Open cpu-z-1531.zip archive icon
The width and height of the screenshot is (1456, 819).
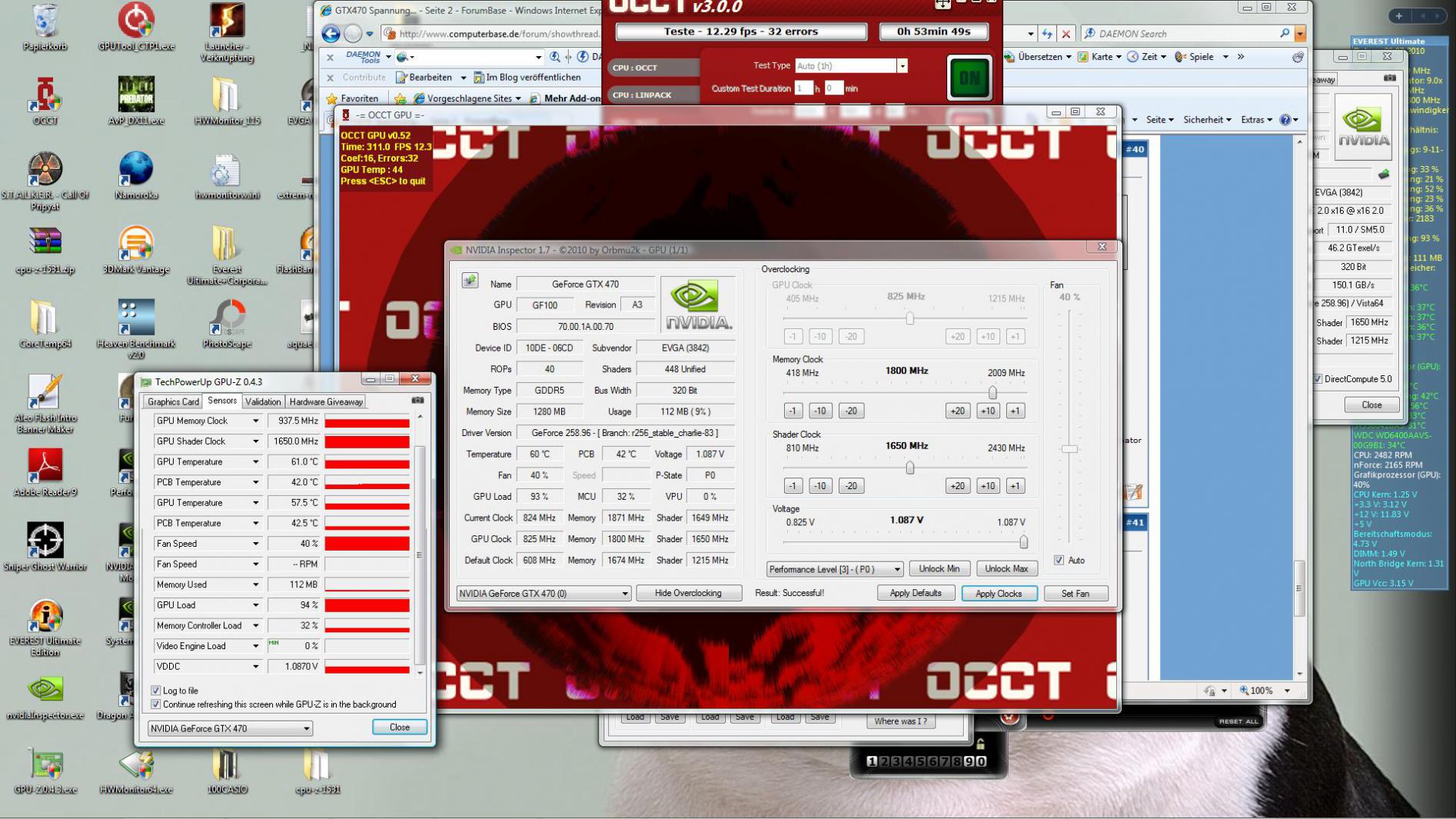(45, 251)
